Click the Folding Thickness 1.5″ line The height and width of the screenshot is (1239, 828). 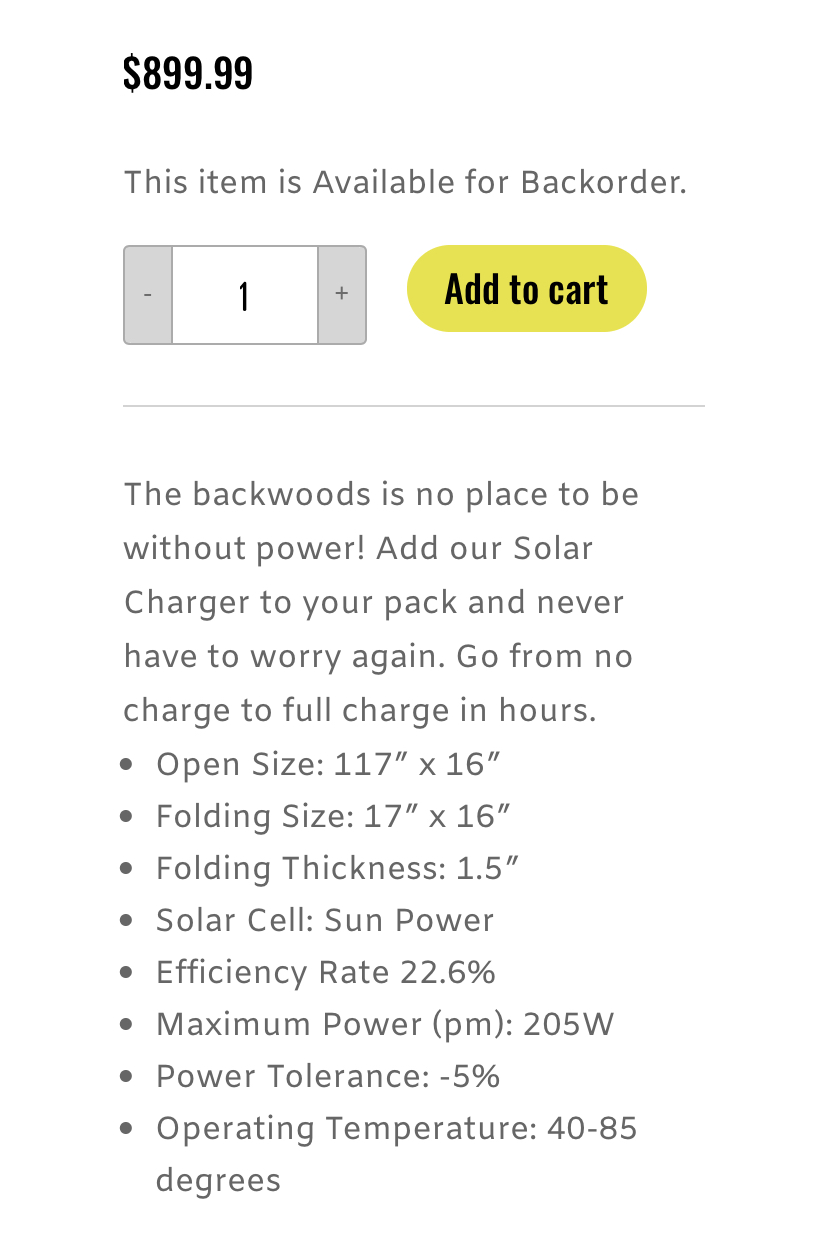337,869
